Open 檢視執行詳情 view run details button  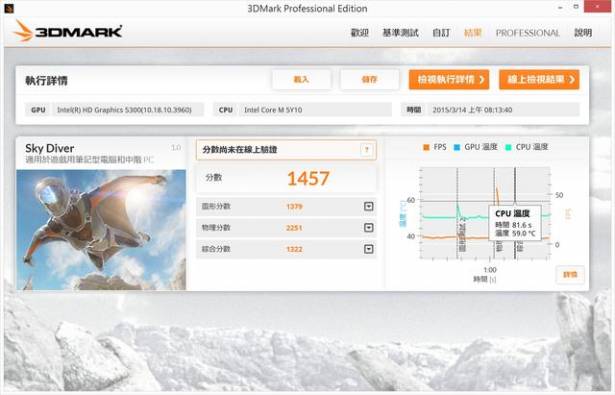coord(449,80)
